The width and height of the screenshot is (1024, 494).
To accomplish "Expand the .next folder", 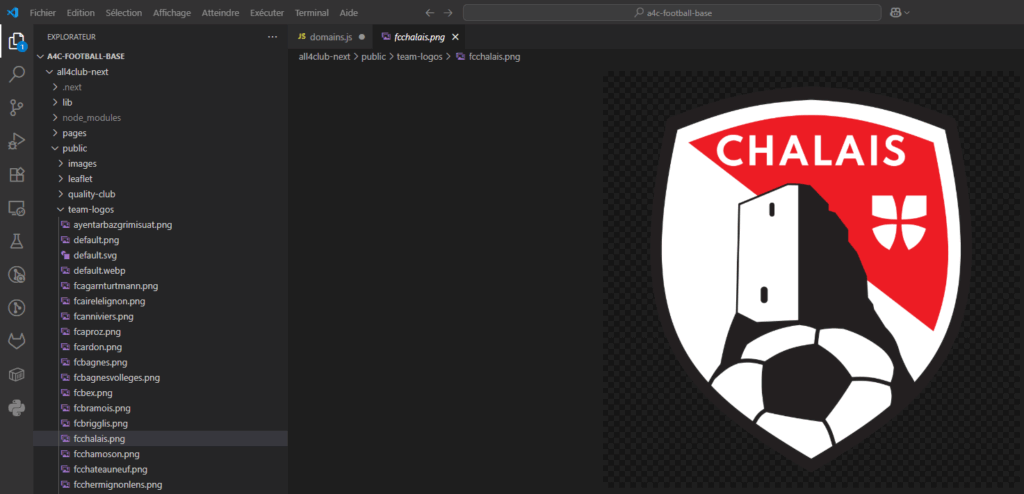I will pos(71,87).
